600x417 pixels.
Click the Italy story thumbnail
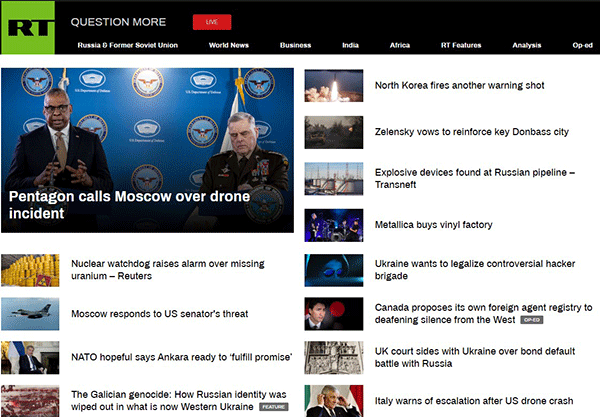pos(334,401)
